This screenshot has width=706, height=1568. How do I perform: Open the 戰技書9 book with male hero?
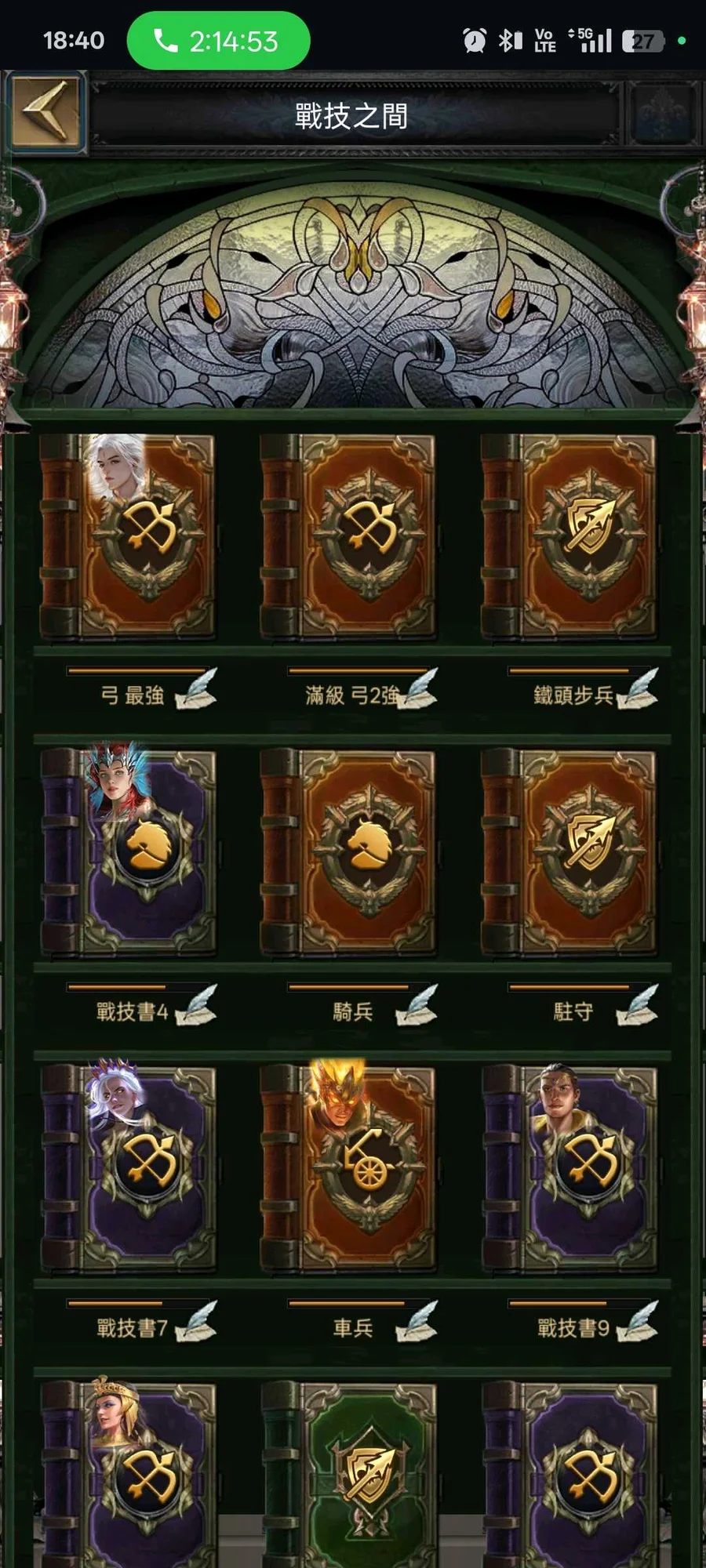pyautogui.click(x=570, y=1168)
